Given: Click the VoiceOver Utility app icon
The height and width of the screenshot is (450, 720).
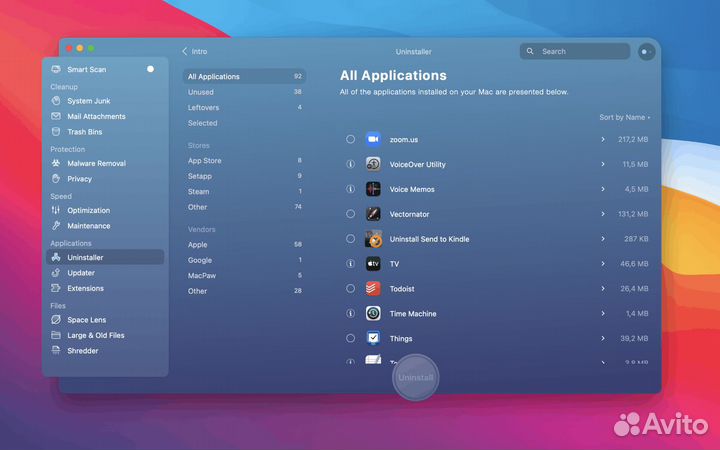Looking at the screenshot, I should point(373,164).
